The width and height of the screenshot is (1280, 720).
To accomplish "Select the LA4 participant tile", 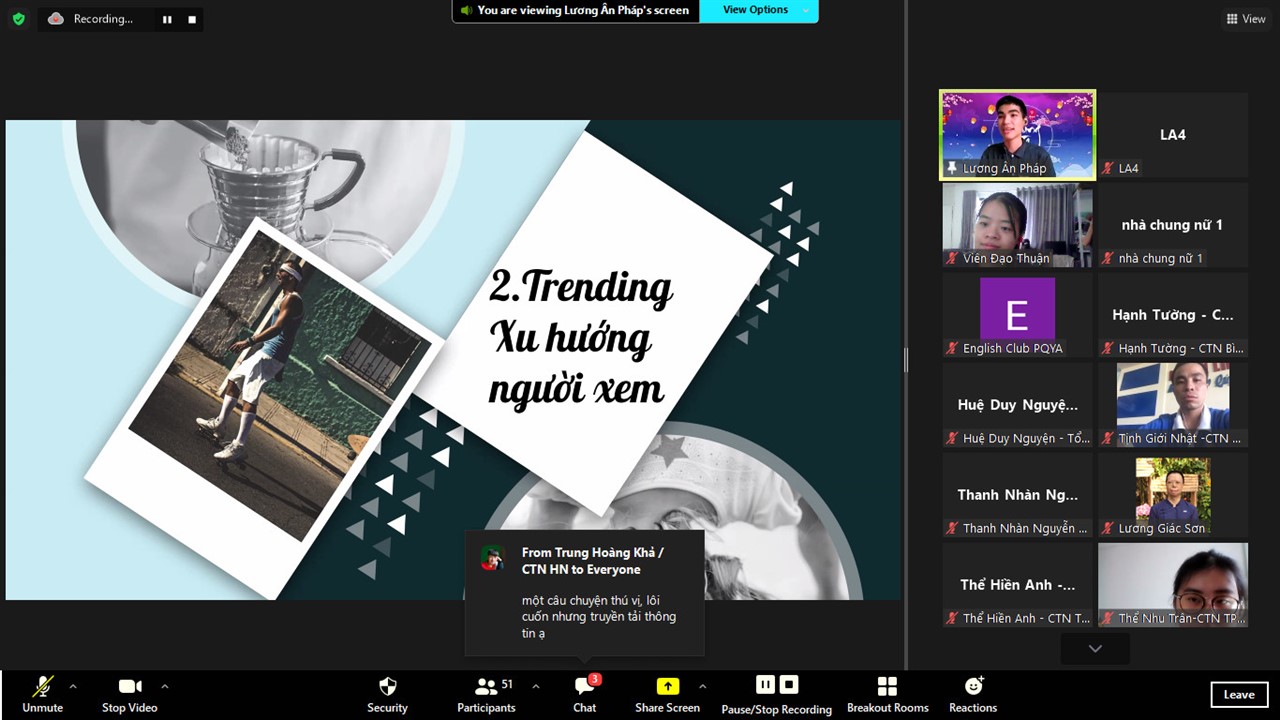I will coord(1173,135).
